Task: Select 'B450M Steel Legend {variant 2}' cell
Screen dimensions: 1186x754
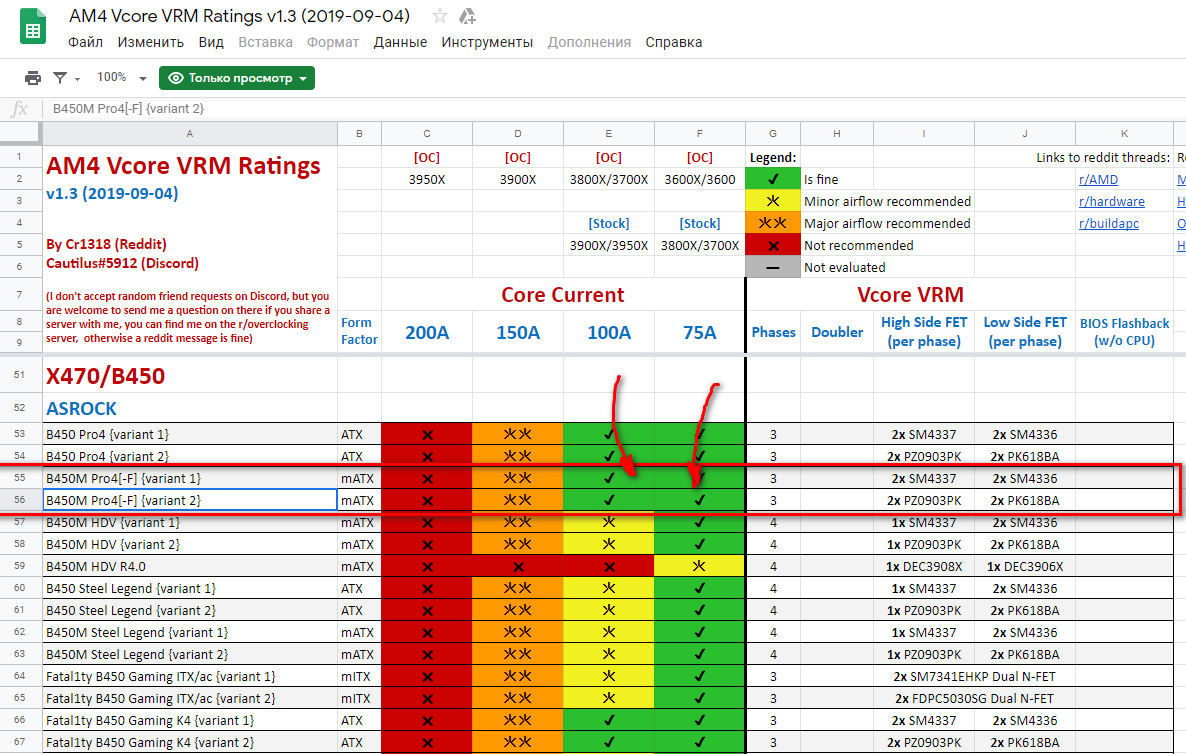Action: click(x=190, y=654)
